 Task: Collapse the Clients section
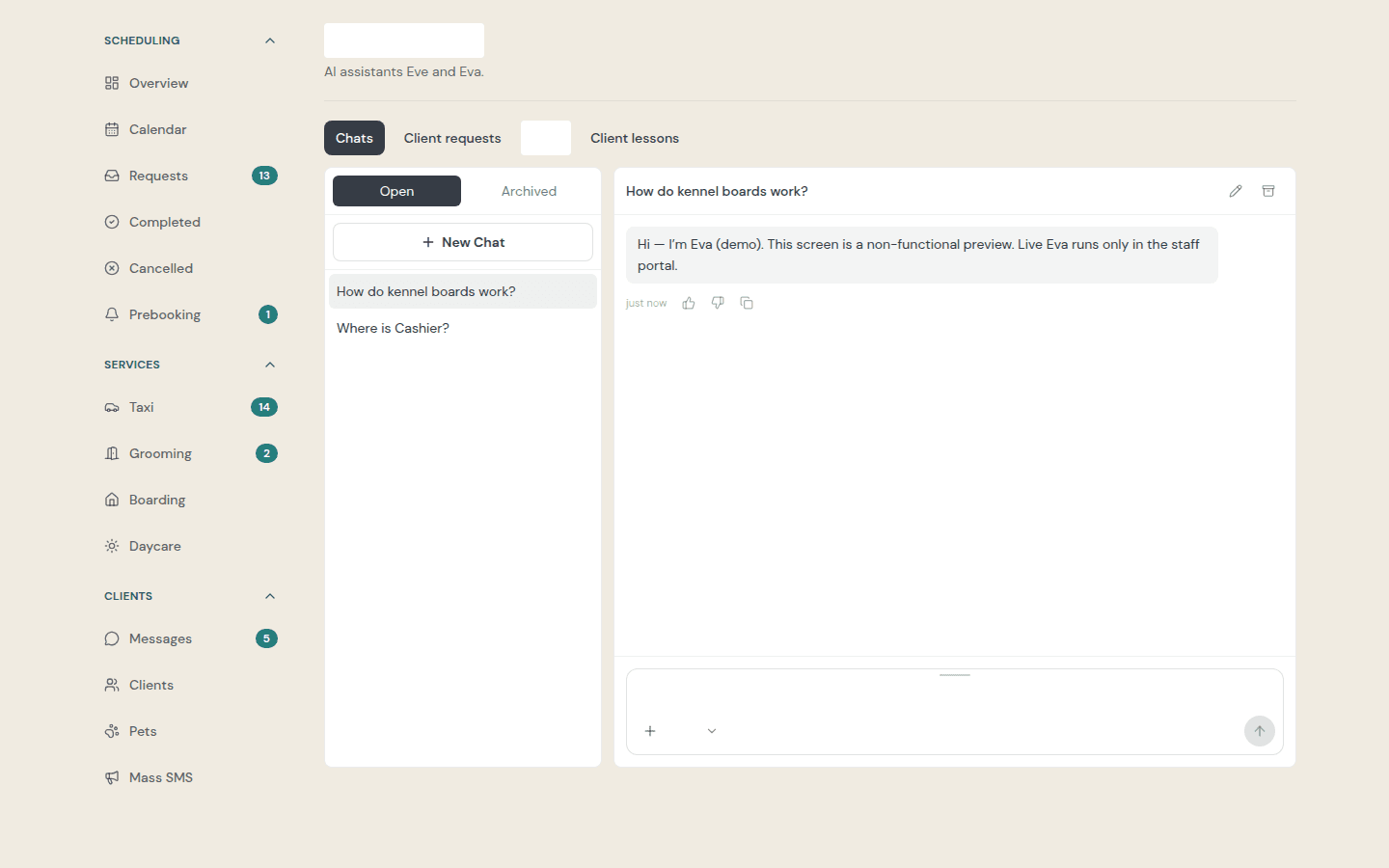click(270, 596)
